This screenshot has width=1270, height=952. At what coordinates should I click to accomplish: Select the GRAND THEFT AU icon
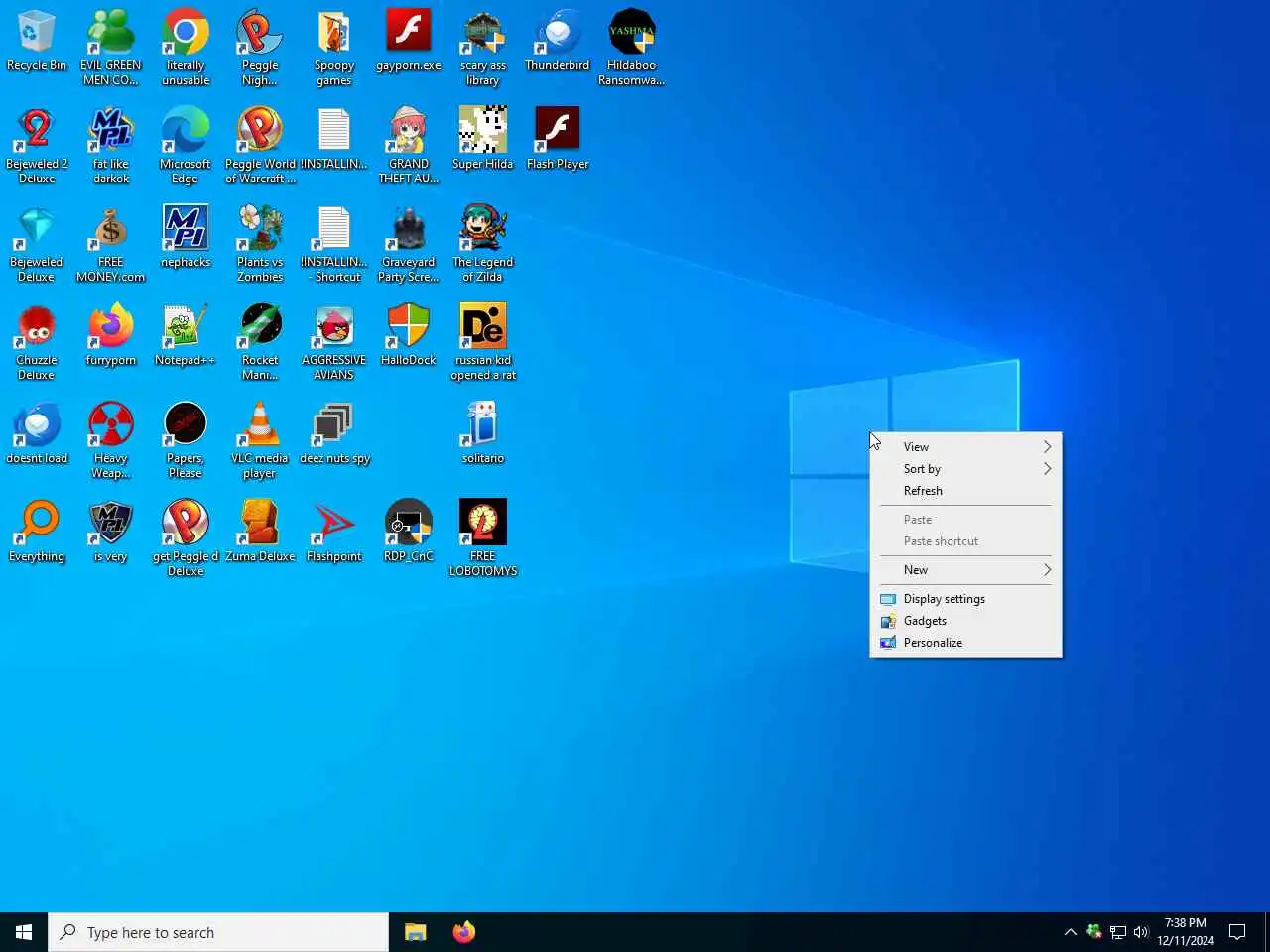(x=409, y=146)
